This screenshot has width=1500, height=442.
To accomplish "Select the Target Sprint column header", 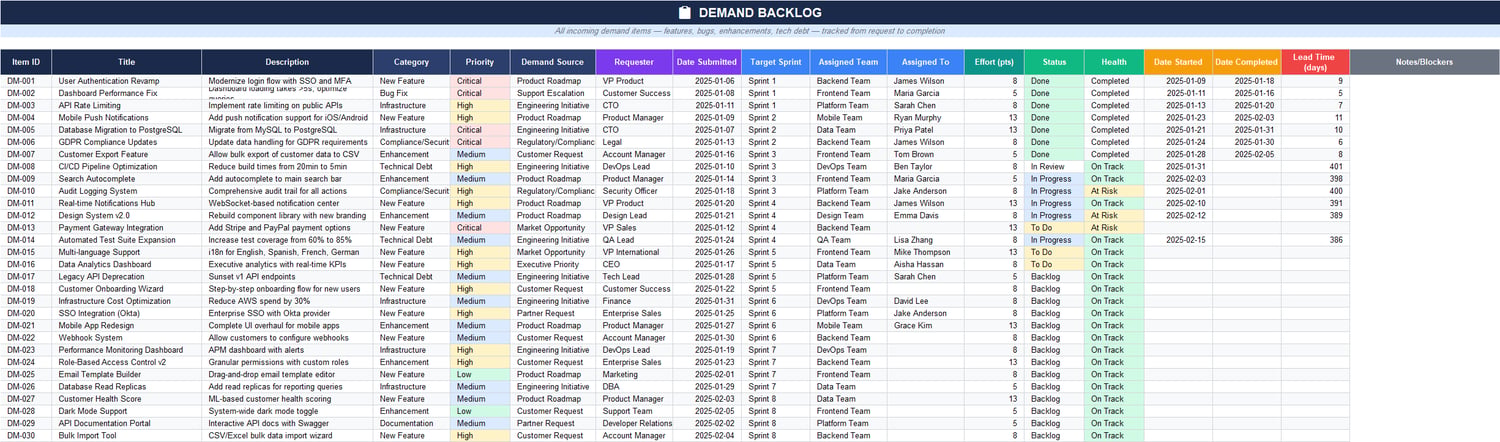I will 776,62.
